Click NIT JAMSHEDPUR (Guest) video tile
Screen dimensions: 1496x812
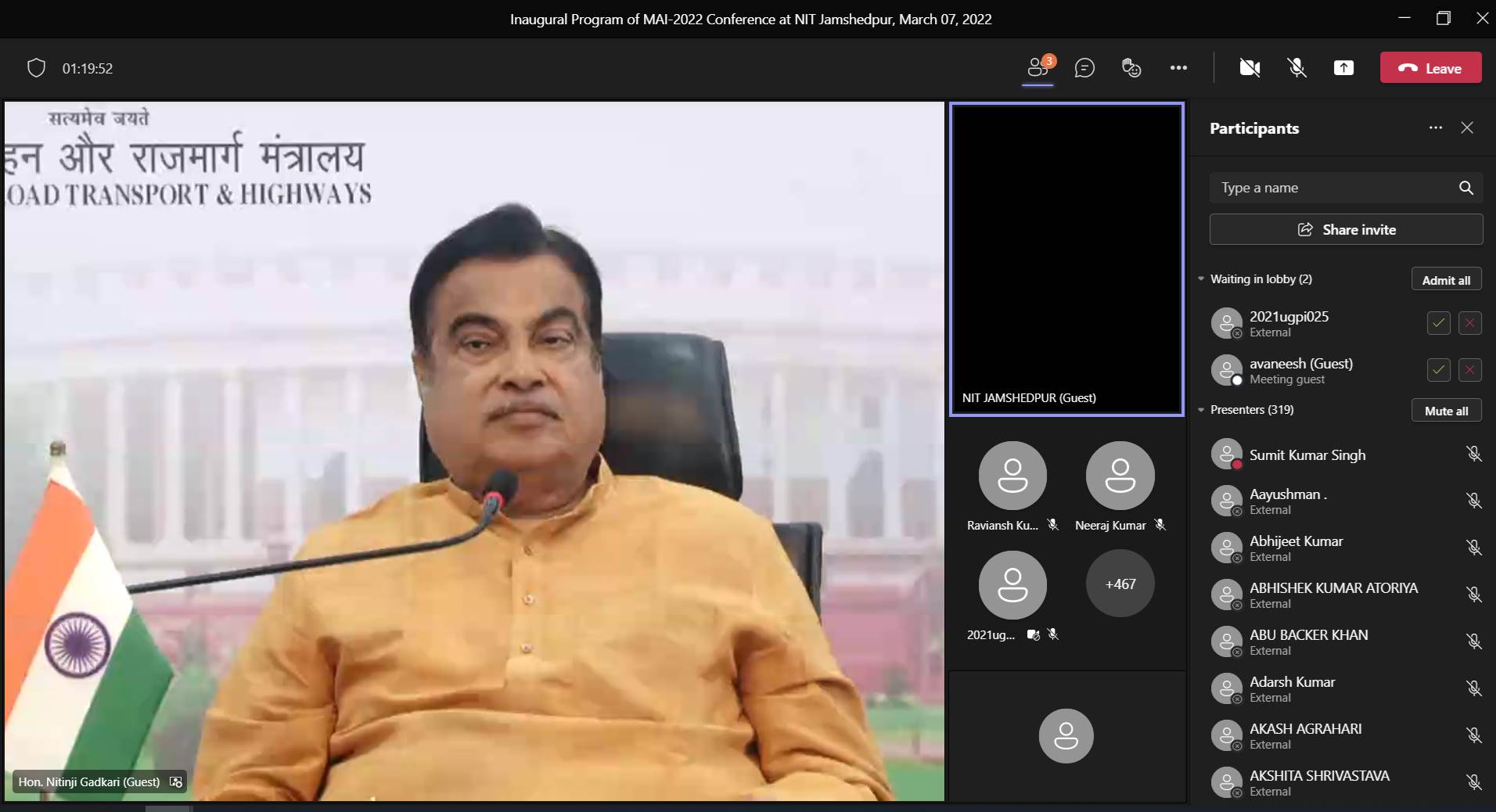(x=1066, y=259)
